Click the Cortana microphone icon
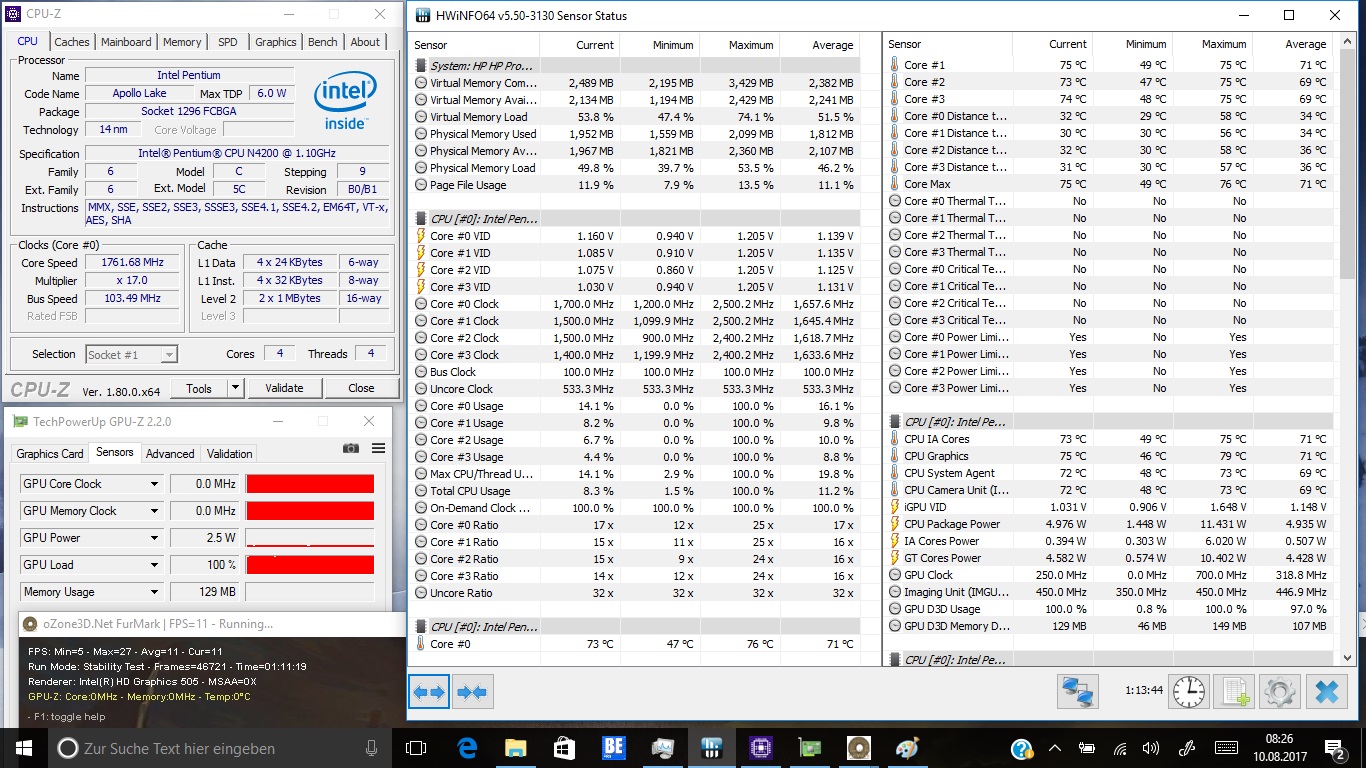 pos(371,748)
